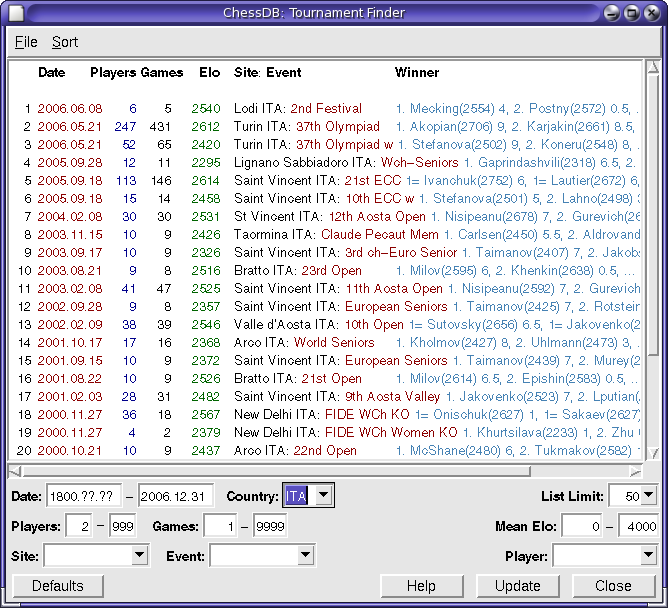Click the end date field 2006.12.31
Screen dimensions: 668x608
pyautogui.click(x=175, y=497)
